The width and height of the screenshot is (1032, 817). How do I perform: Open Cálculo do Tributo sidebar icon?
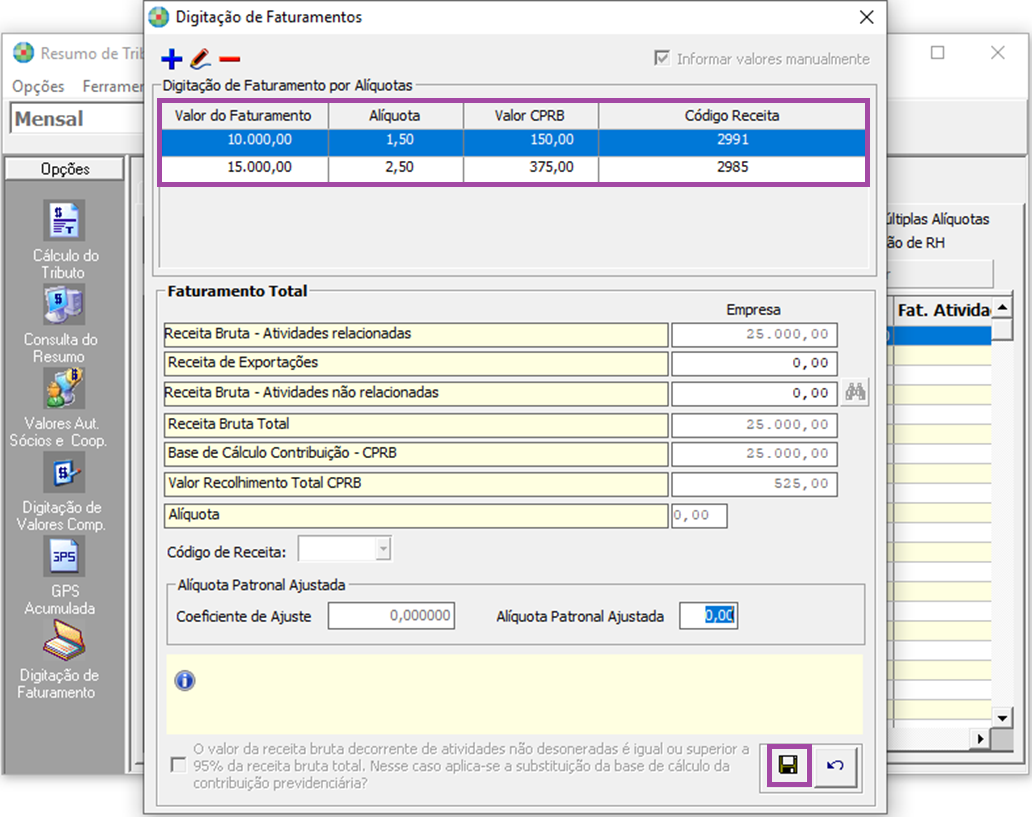click(x=64, y=221)
